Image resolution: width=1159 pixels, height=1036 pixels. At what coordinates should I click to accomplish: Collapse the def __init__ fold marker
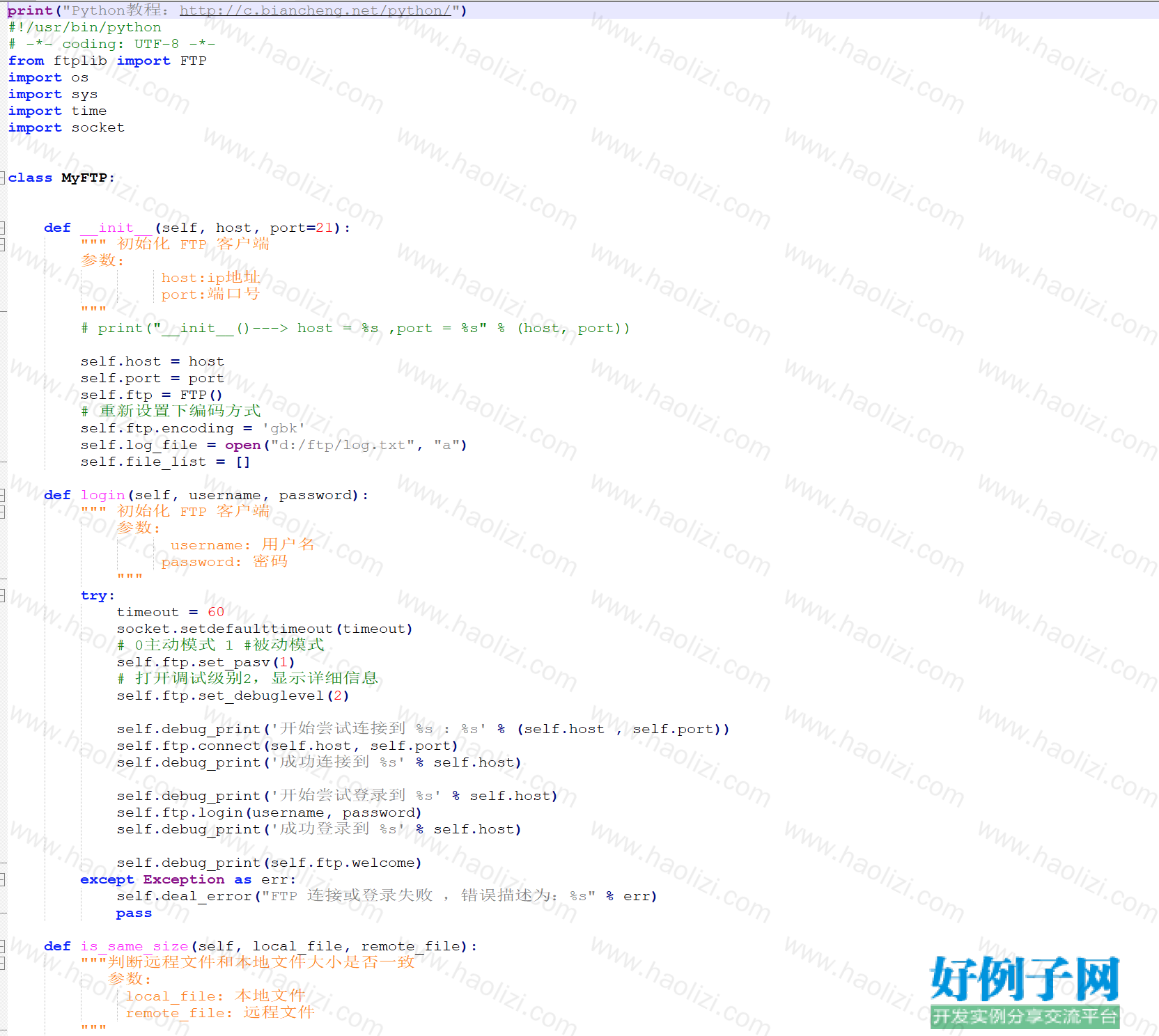3,228
